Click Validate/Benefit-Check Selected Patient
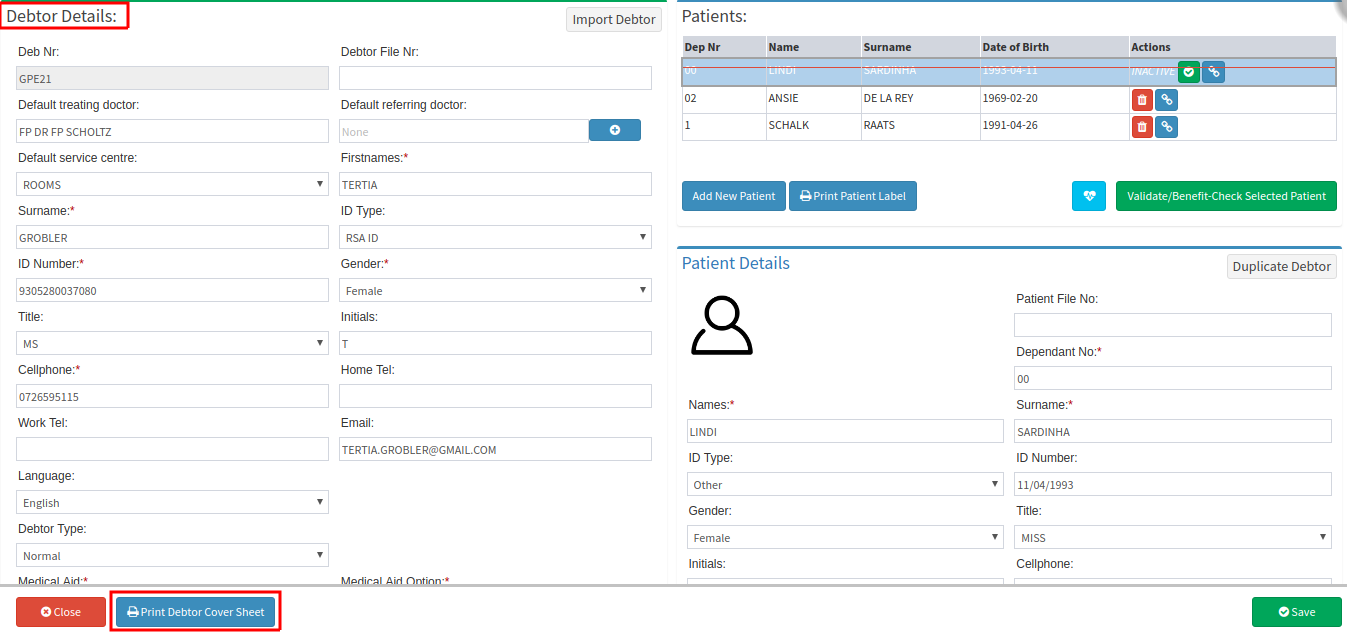Image resolution: width=1347 pixels, height=633 pixels. 1226,197
